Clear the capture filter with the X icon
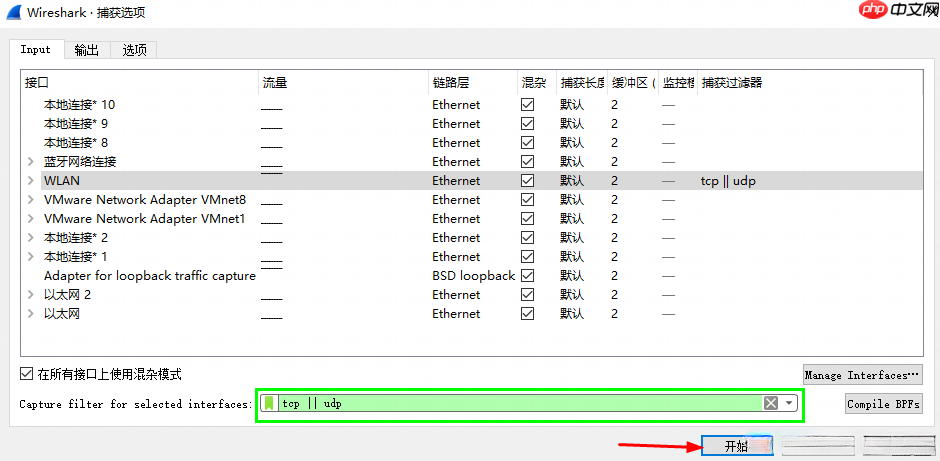 point(771,403)
